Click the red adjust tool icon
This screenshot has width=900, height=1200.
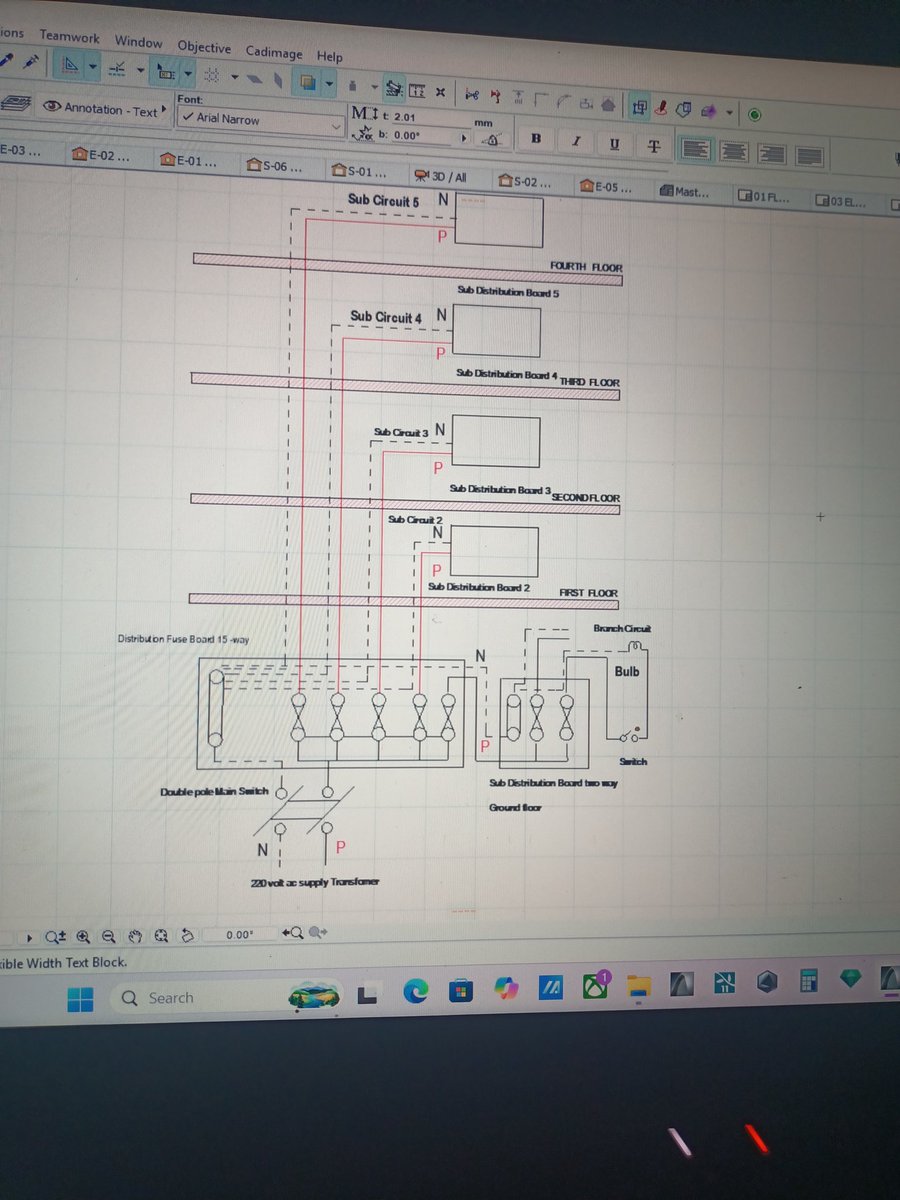coord(496,96)
